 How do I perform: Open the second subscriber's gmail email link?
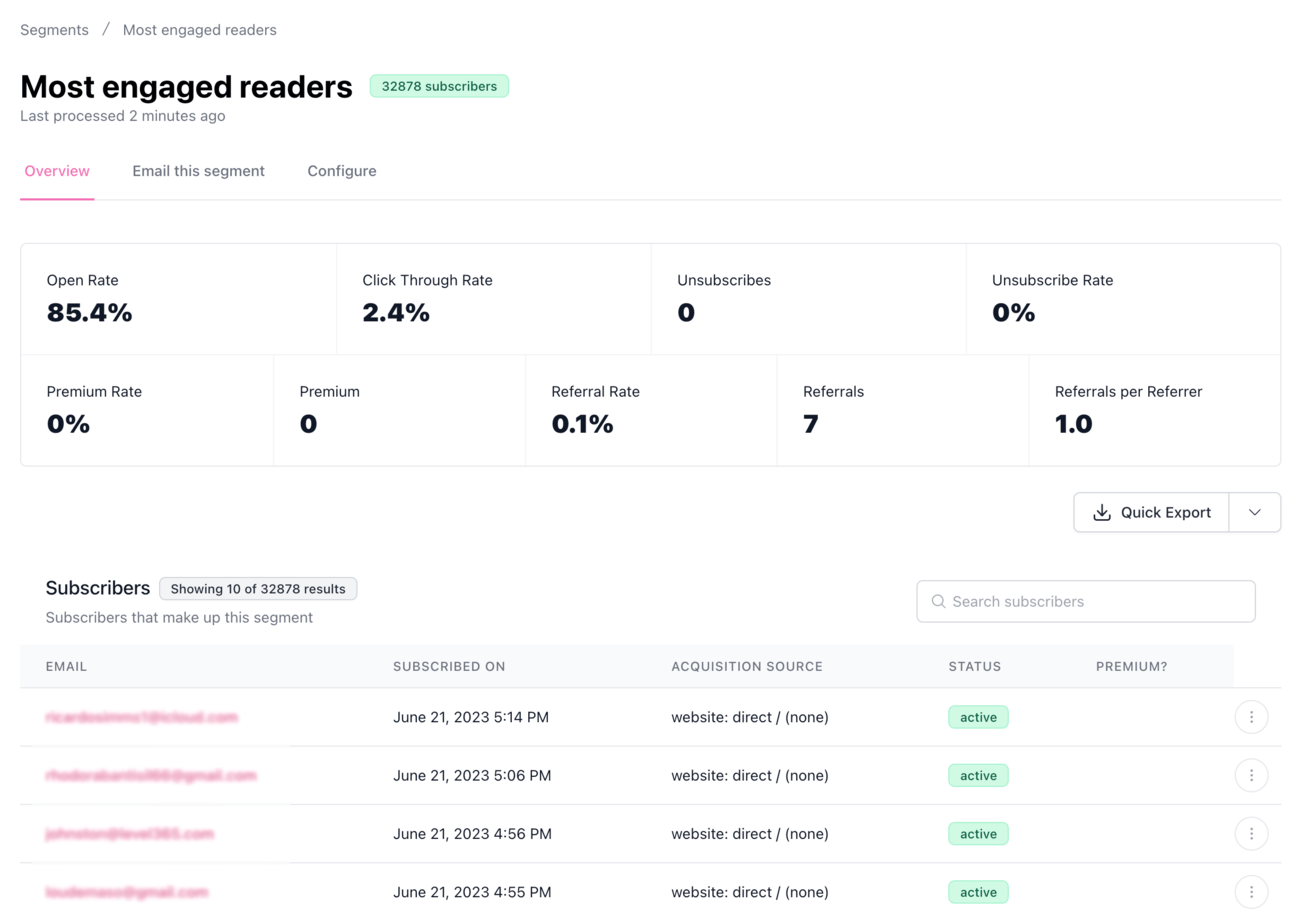(x=151, y=775)
